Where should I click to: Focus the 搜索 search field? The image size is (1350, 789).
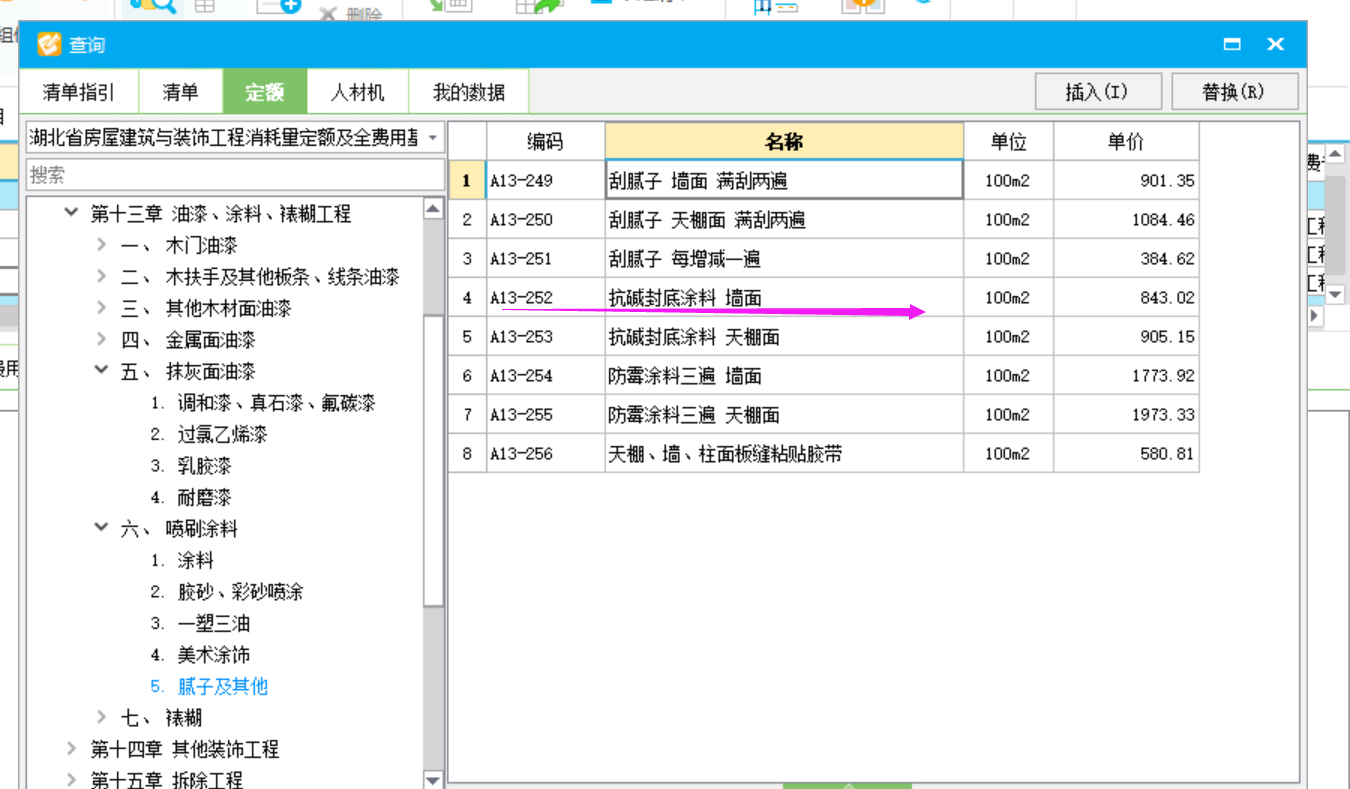coord(235,175)
